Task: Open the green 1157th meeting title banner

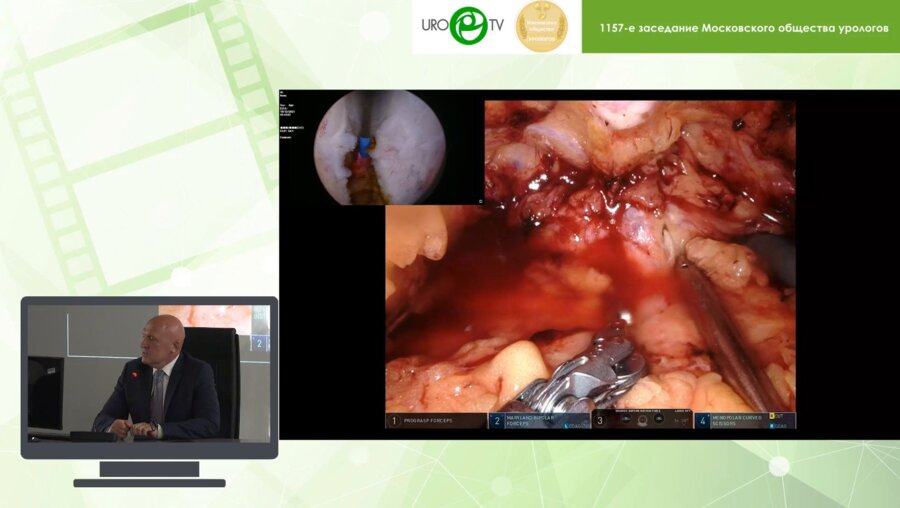Action: (740, 27)
